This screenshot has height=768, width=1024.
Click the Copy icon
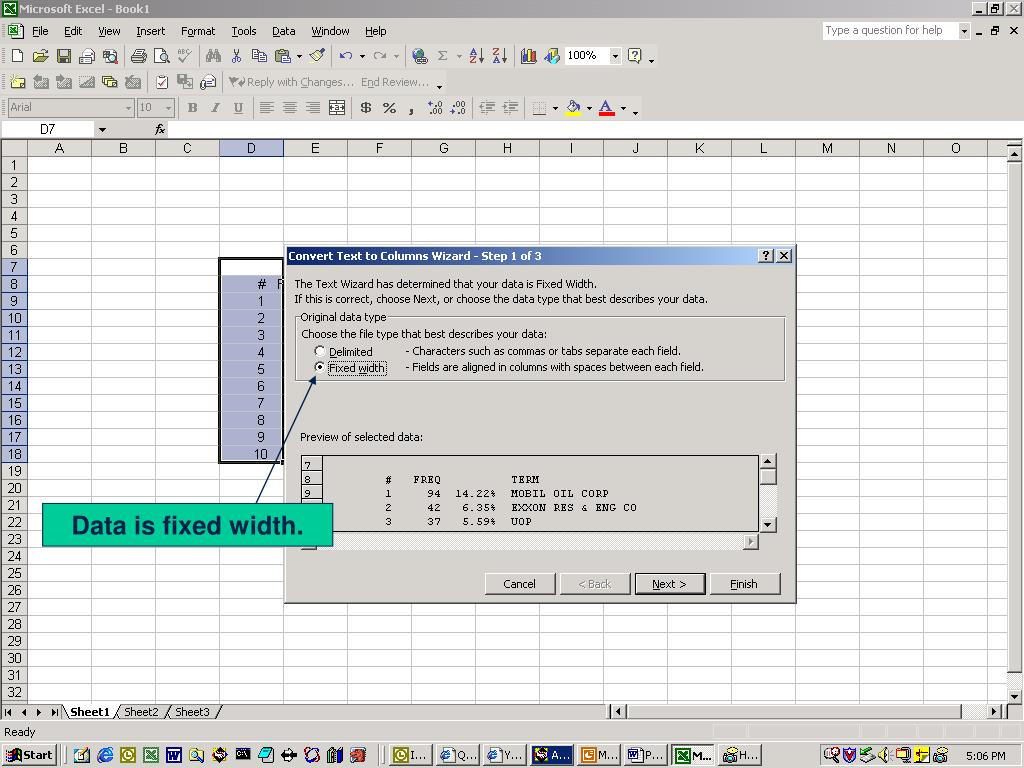[x=259, y=56]
